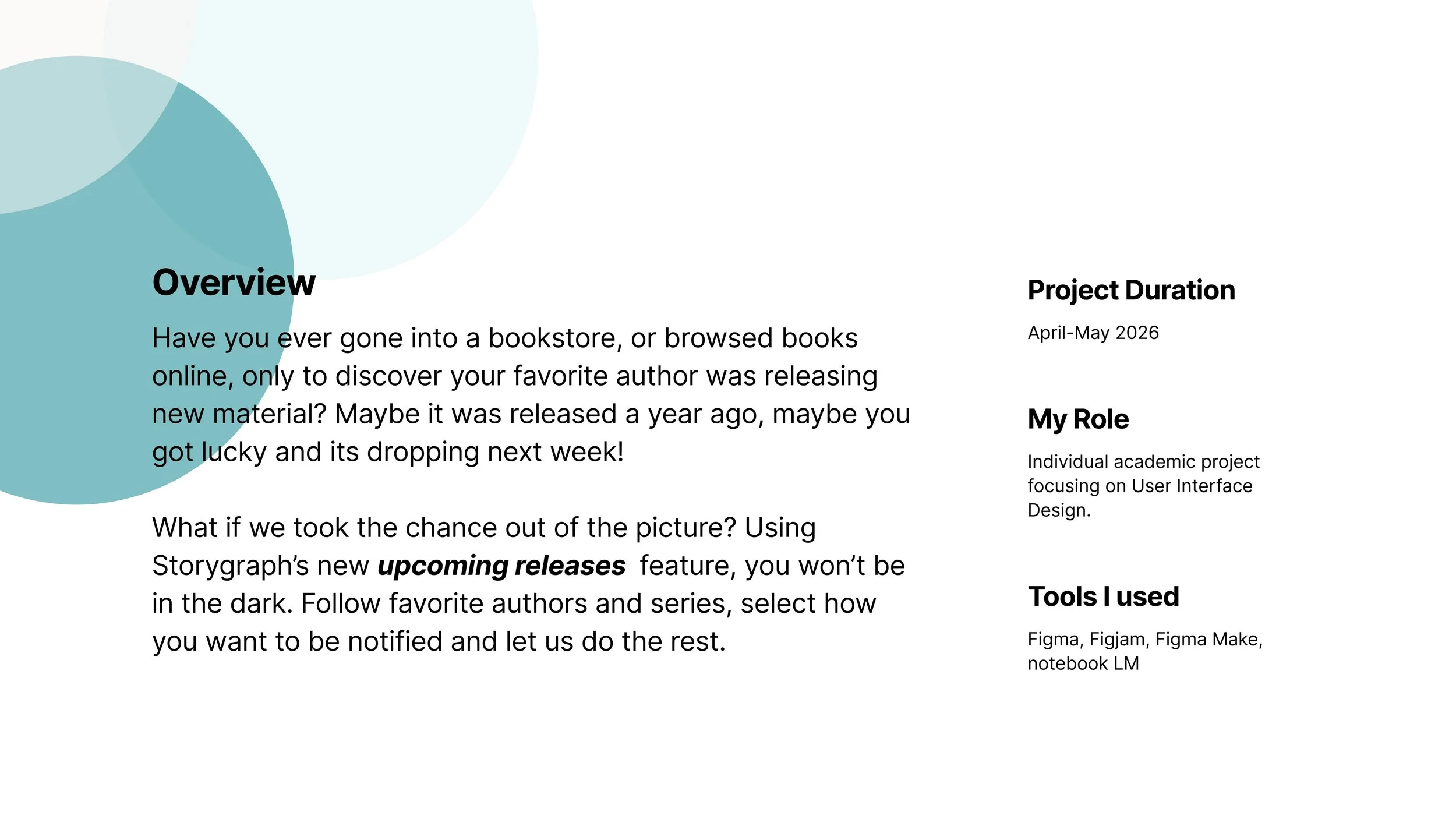The width and height of the screenshot is (1456, 819).
Task: Click the notebook LM text line
Action: (x=1083, y=663)
